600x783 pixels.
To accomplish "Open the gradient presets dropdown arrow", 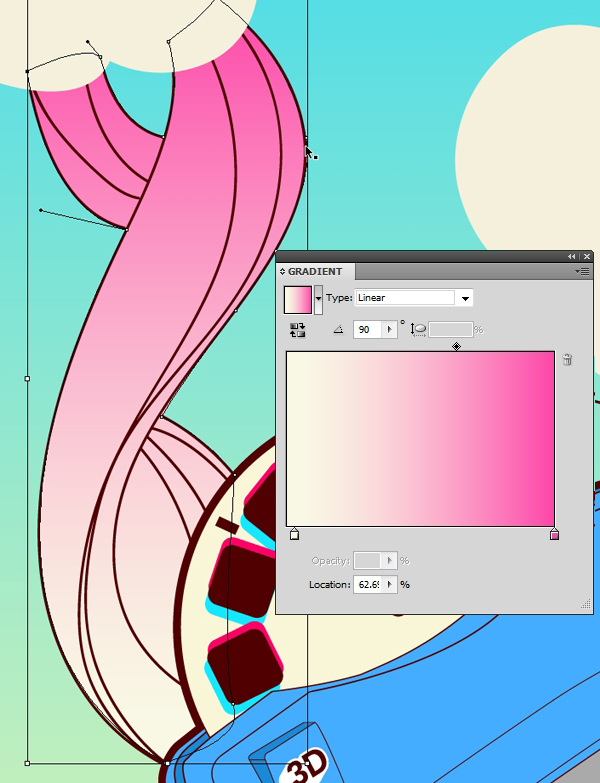I will tap(318, 300).
